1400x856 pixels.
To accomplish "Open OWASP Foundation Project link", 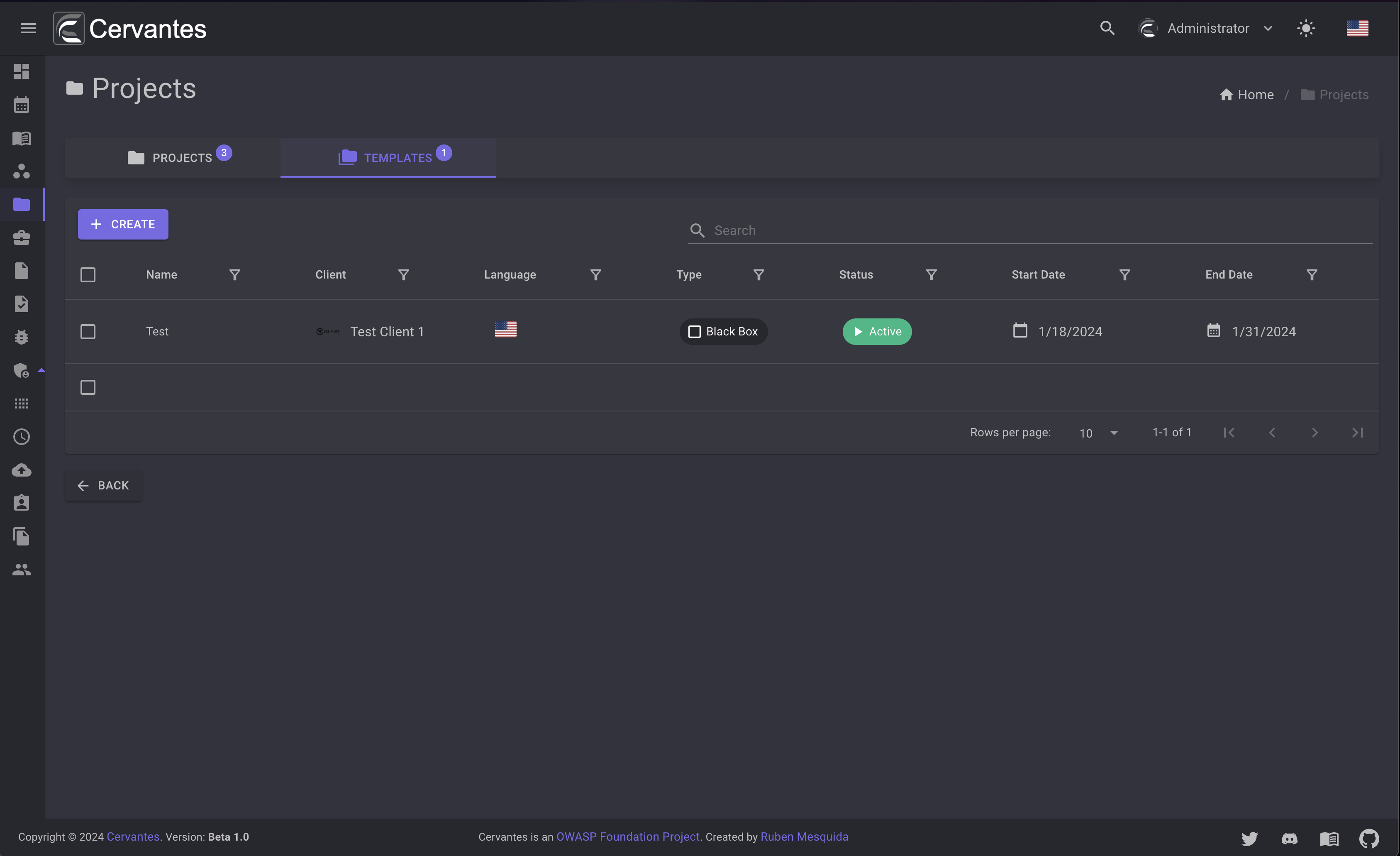I will [x=628, y=836].
